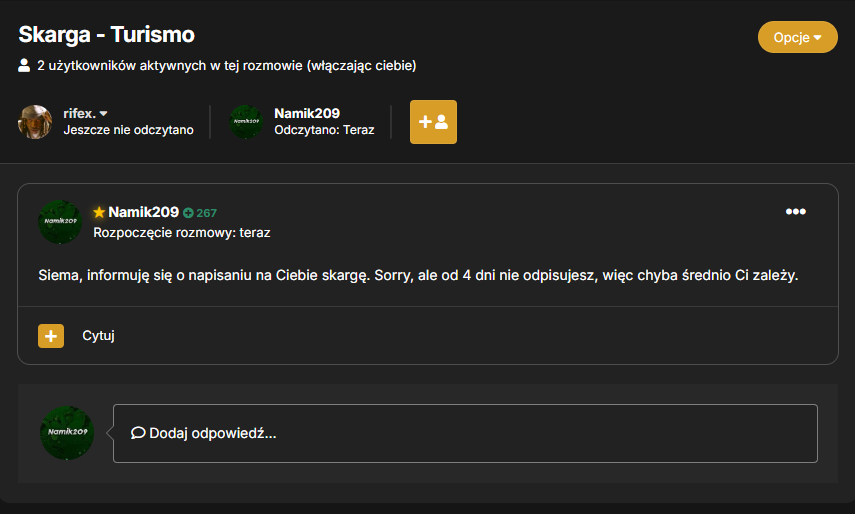Open rifex. profile avatar

(x=35, y=122)
